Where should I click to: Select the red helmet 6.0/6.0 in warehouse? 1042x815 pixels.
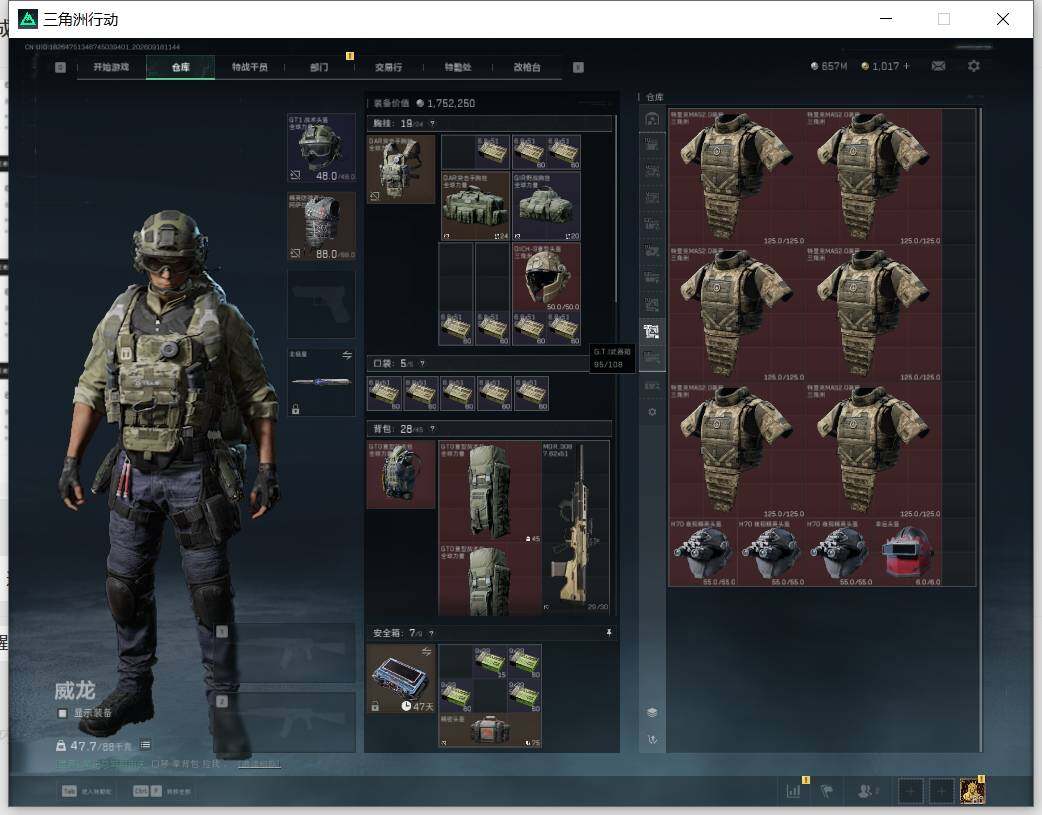[x=907, y=552]
